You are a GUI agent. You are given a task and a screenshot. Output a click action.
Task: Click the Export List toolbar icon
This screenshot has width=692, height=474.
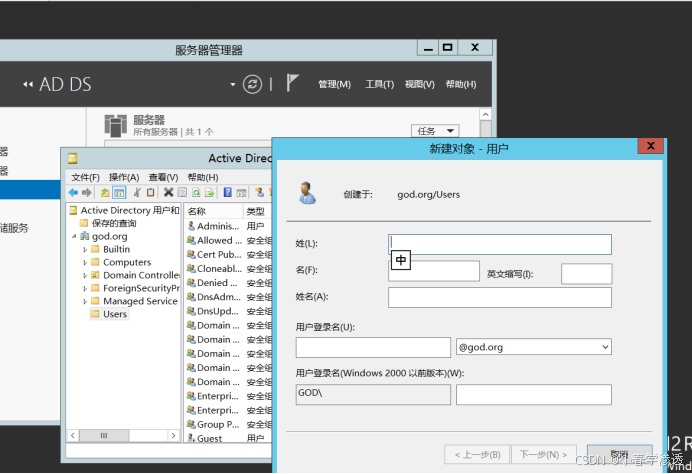point(210,192)
